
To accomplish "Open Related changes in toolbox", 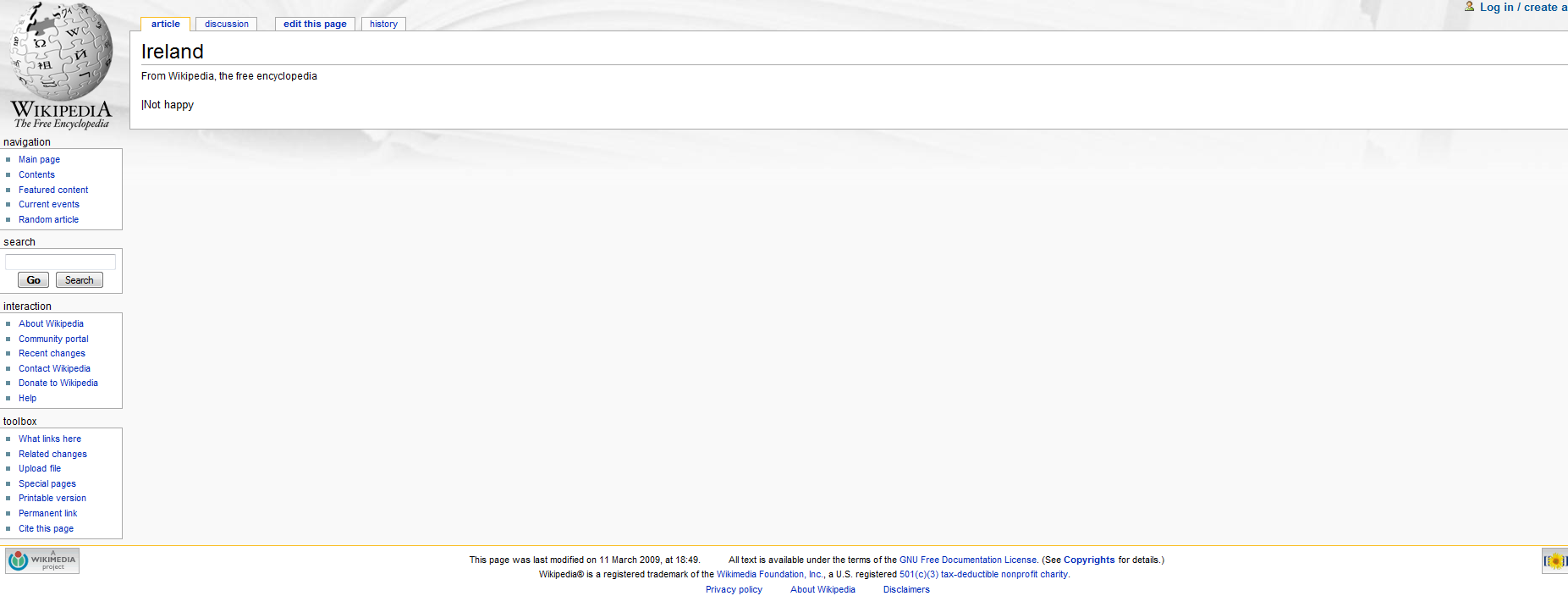I will click(52, 454).
